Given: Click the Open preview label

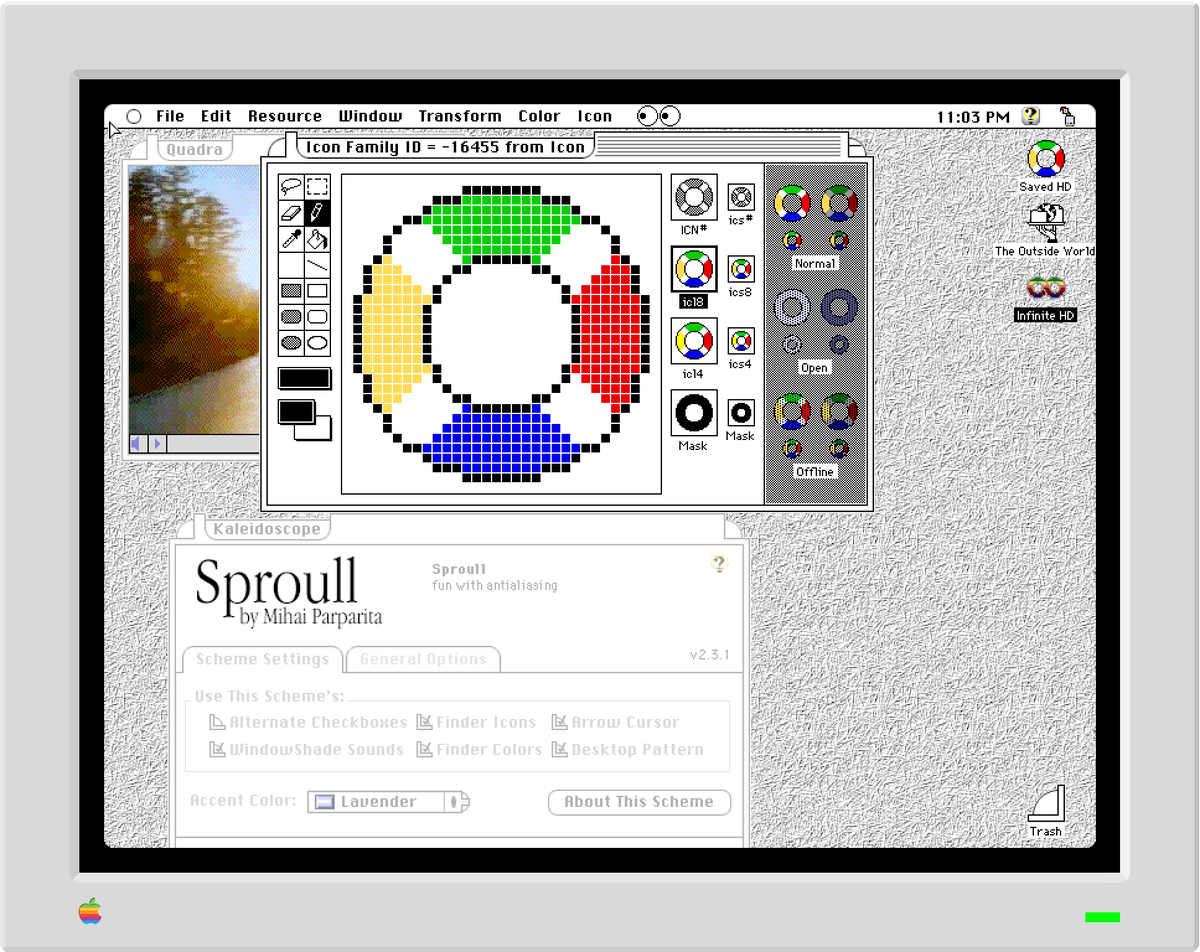Looking at the screenshot, I should 814,368.
